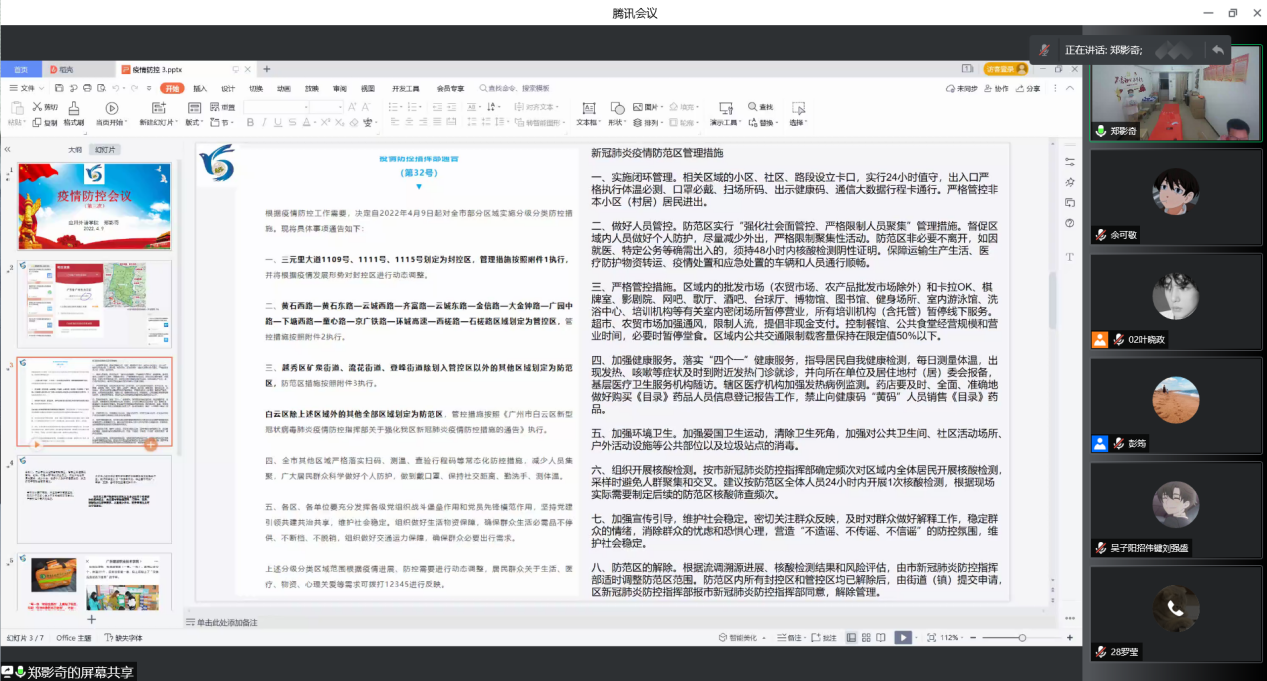
Task: Open the File (文件) menu dropdown
Action: [26, 88]
